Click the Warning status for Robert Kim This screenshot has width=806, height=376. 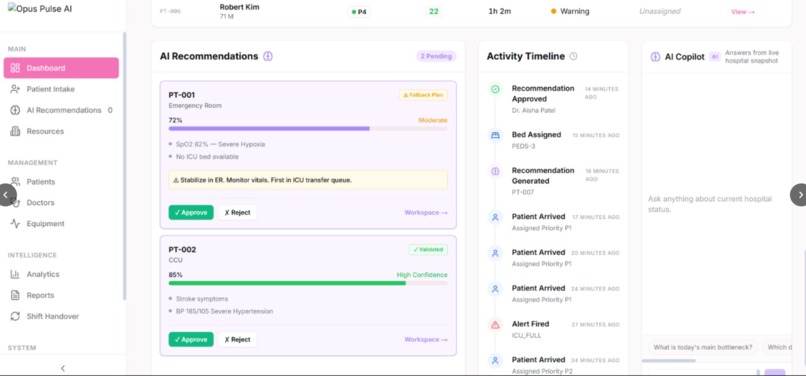pos(570,11)
